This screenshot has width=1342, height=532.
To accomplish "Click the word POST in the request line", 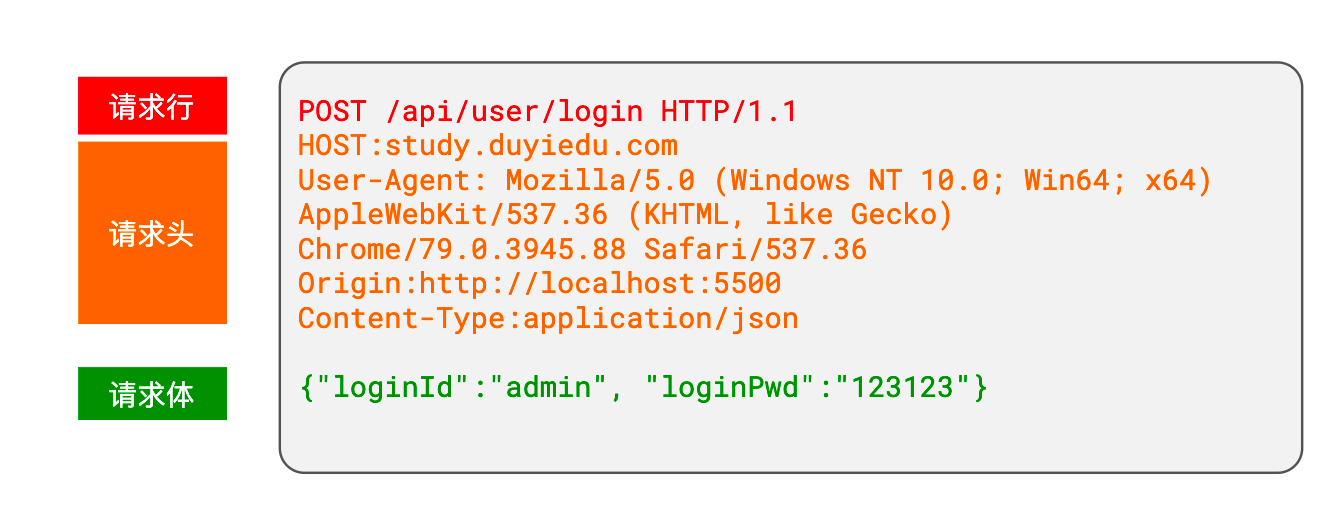I will tap(333, 111).
